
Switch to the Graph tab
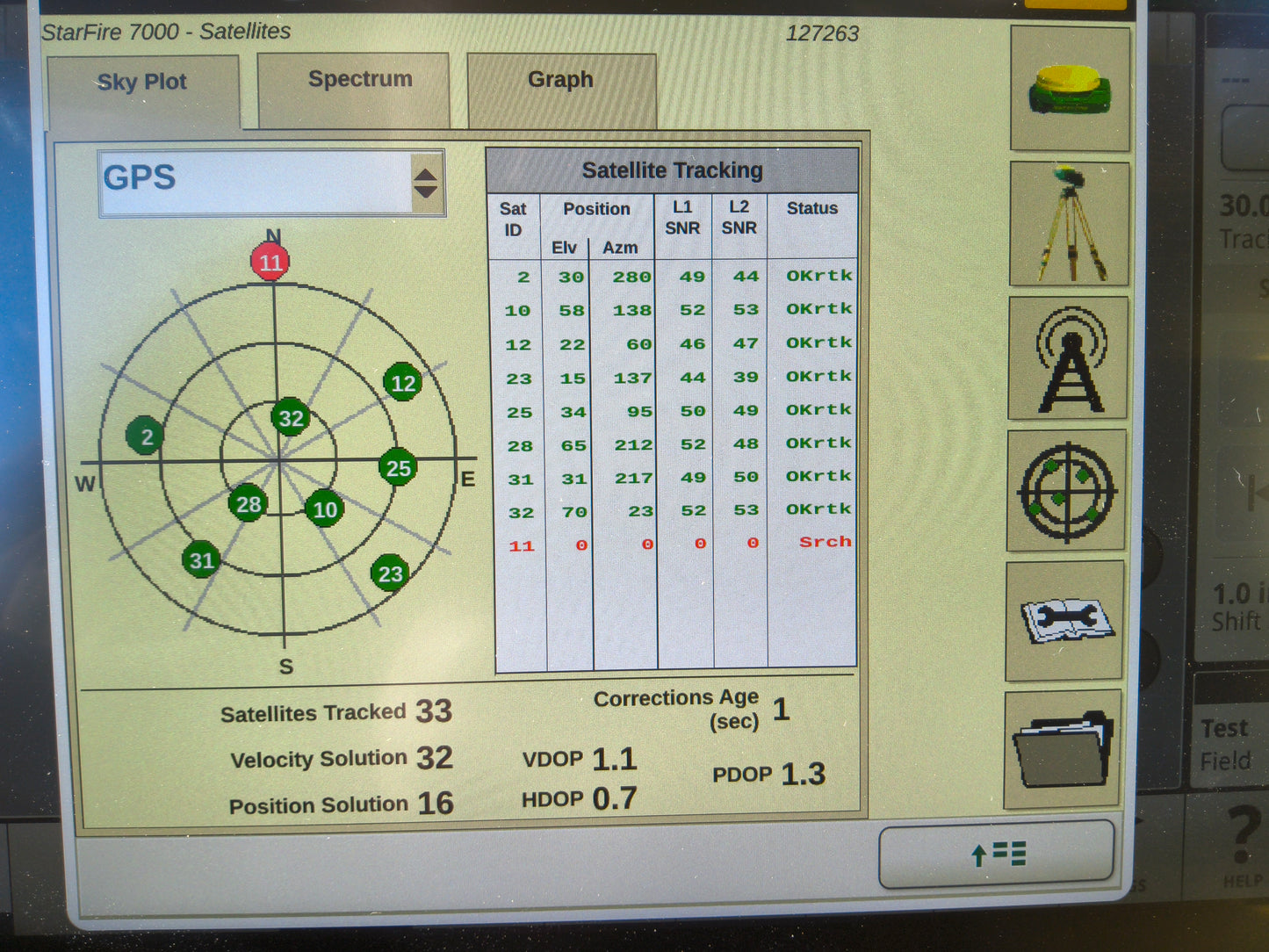pos(560,80)
